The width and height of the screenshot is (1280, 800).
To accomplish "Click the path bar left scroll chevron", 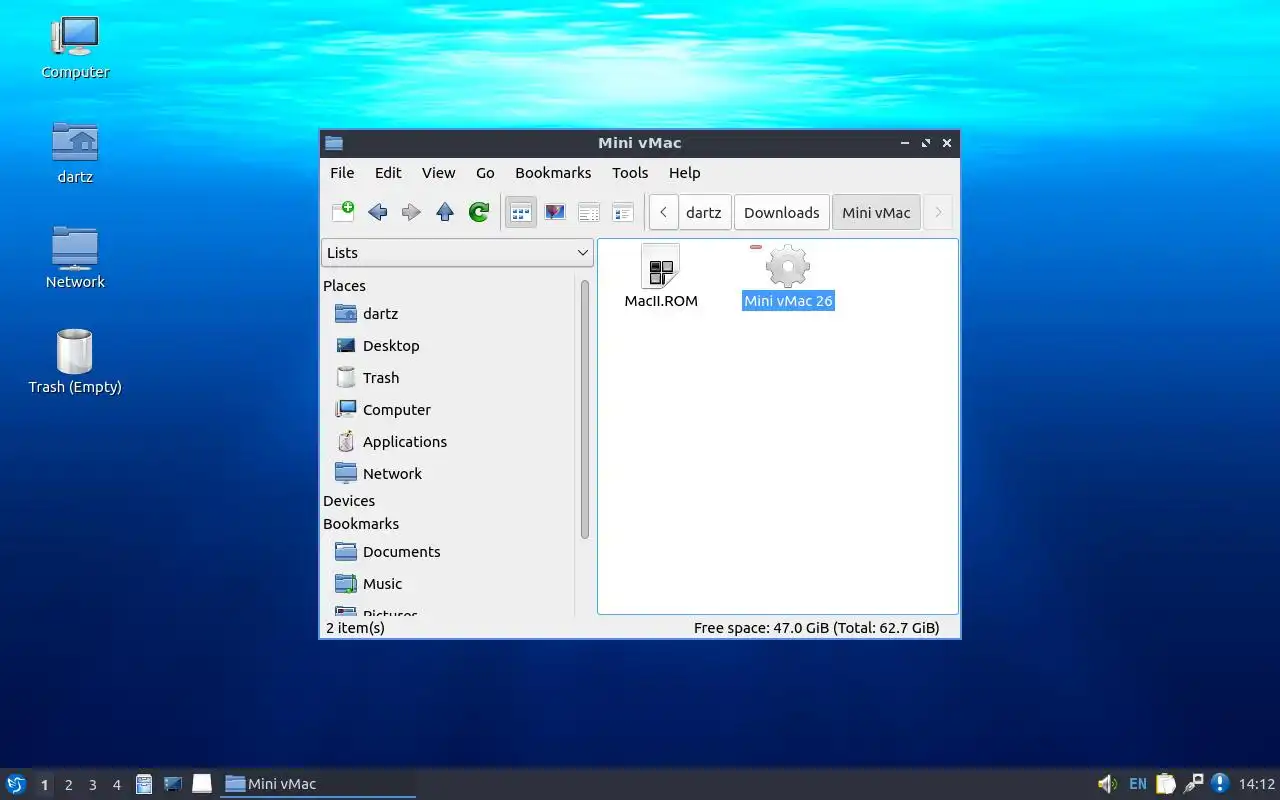I will tap(663, 212).
